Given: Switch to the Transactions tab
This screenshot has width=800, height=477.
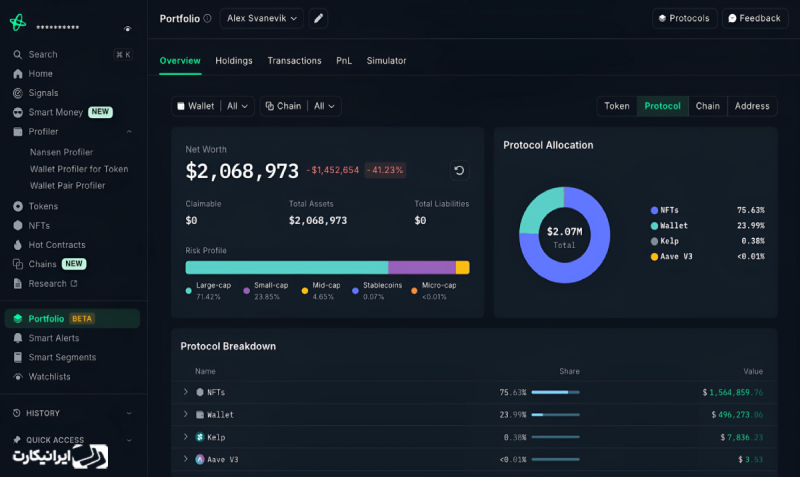Looking at the screenshot, I should [294, 61].
